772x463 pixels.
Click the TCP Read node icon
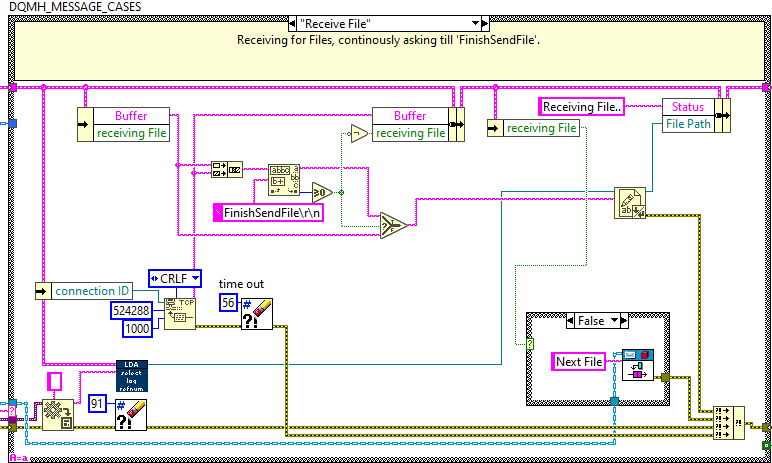click(x=180, y=314)
